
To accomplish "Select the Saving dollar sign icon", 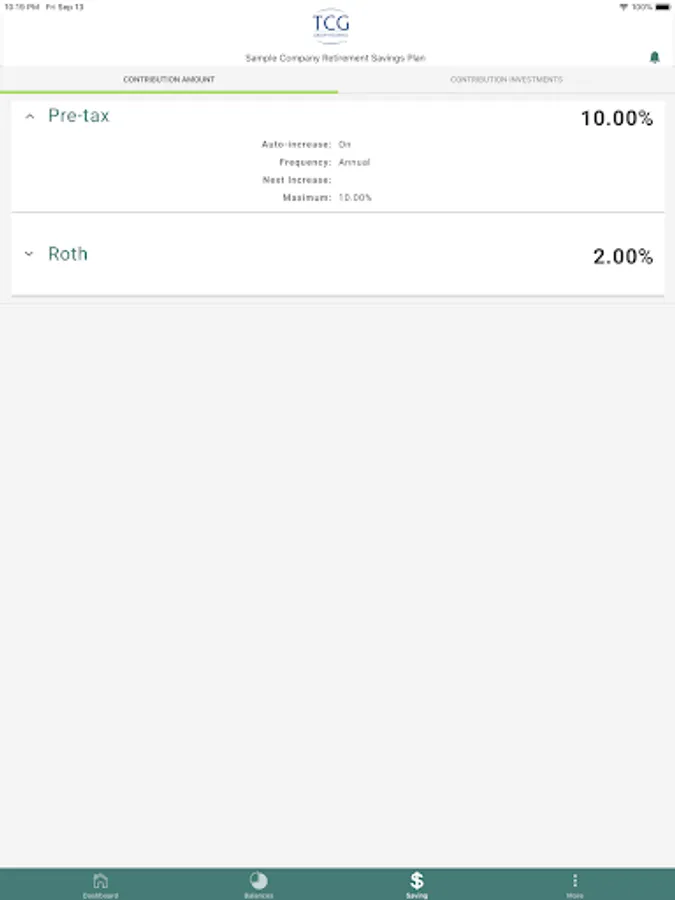I will pyautogui.click(x=417, y=881).
